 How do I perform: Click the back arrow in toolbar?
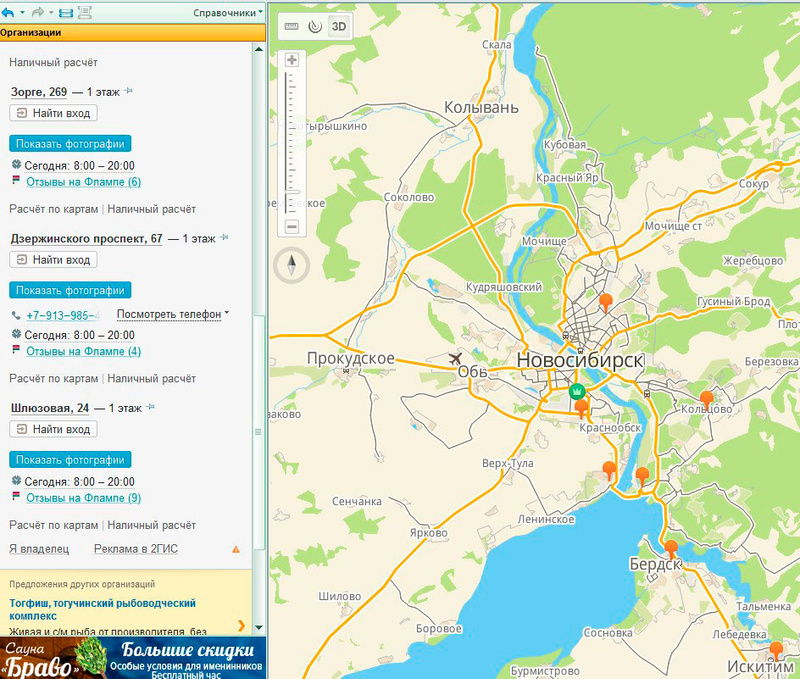tap(9, 12)
